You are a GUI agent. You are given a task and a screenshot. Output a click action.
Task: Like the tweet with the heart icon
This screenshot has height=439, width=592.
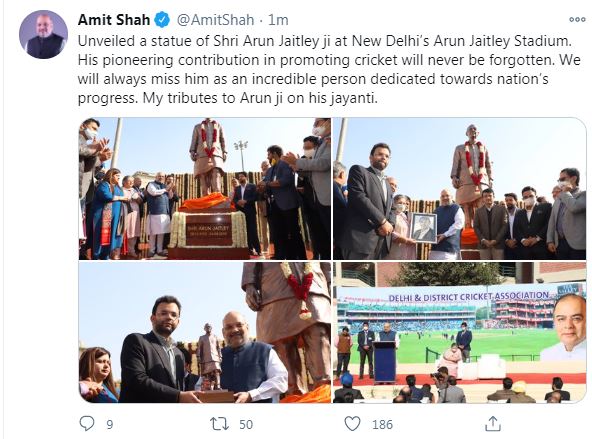(352, 424)
